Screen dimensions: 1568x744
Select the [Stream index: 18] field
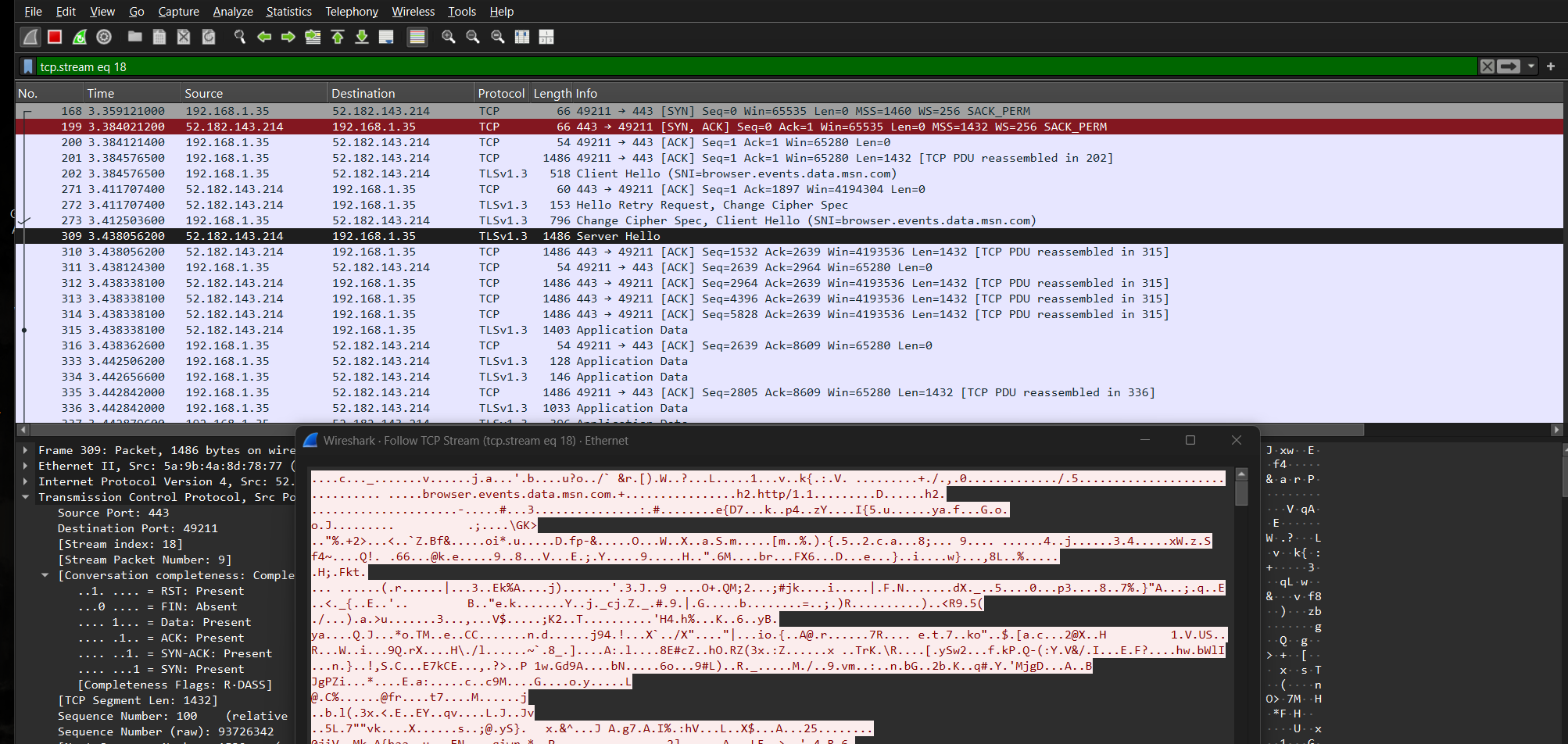[x=120, y=544]
